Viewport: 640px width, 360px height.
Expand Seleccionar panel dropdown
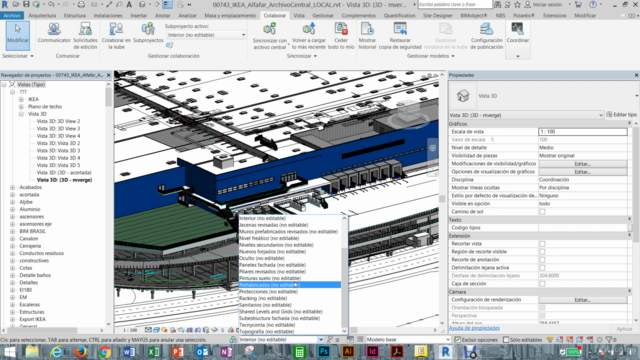(18, 56)
